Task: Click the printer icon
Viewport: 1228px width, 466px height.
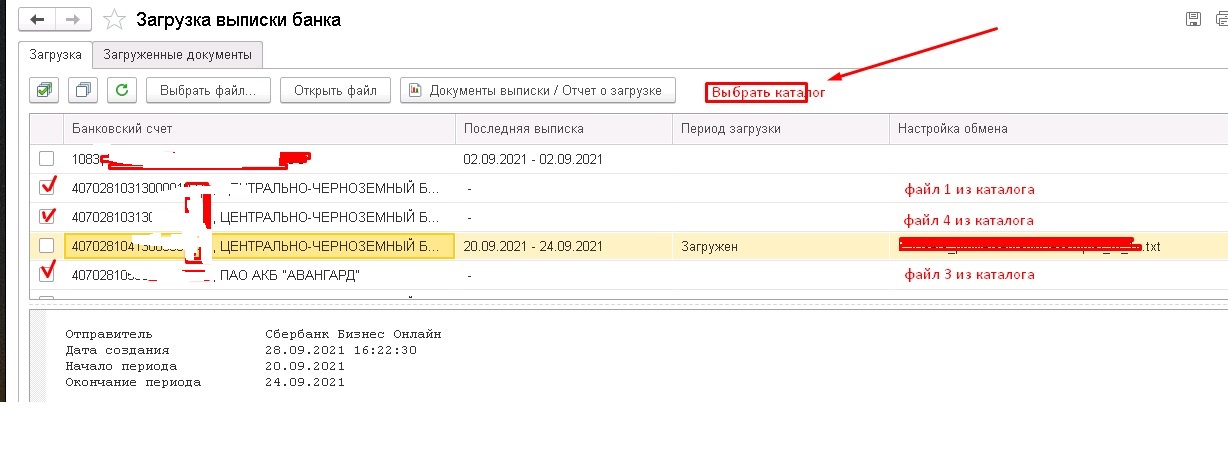Action: pos(1221,19)
